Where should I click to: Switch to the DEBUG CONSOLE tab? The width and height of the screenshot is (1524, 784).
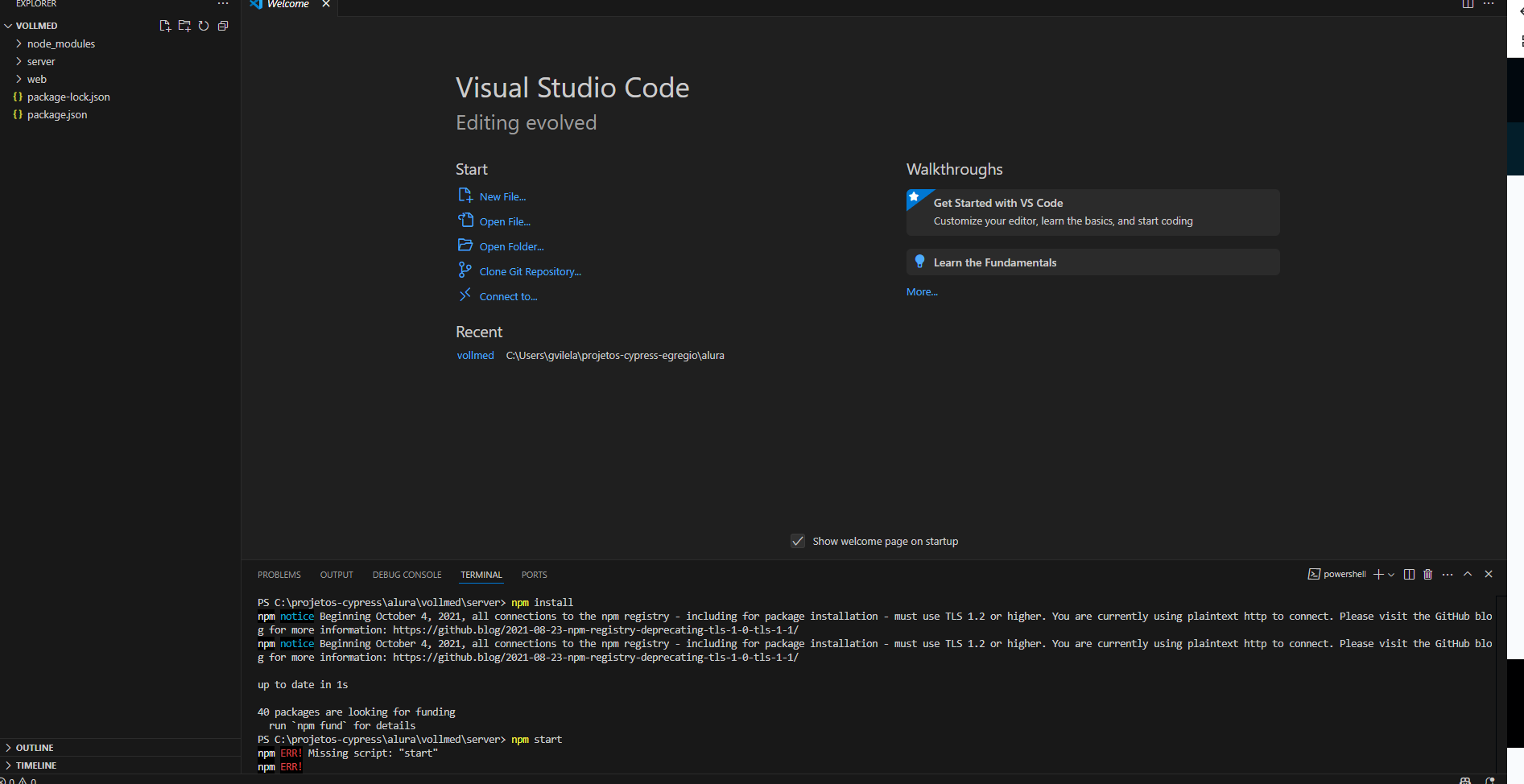tap(407, 575)
